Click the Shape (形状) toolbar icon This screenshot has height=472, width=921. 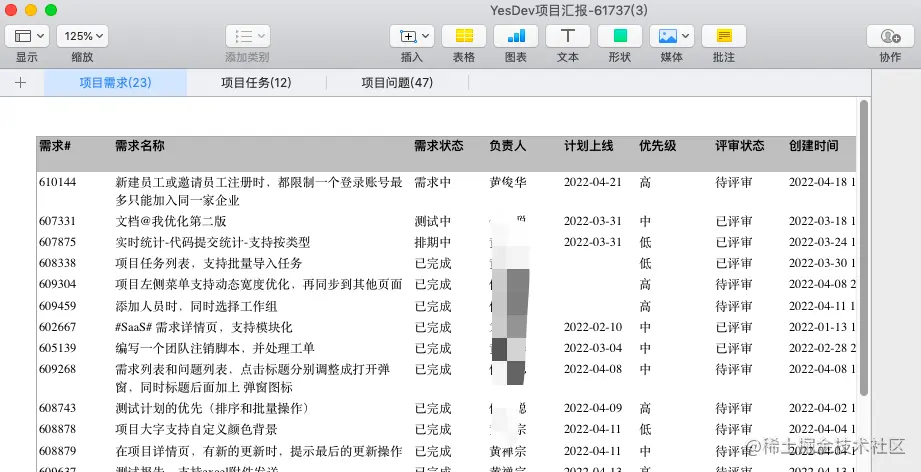(620, 36)
